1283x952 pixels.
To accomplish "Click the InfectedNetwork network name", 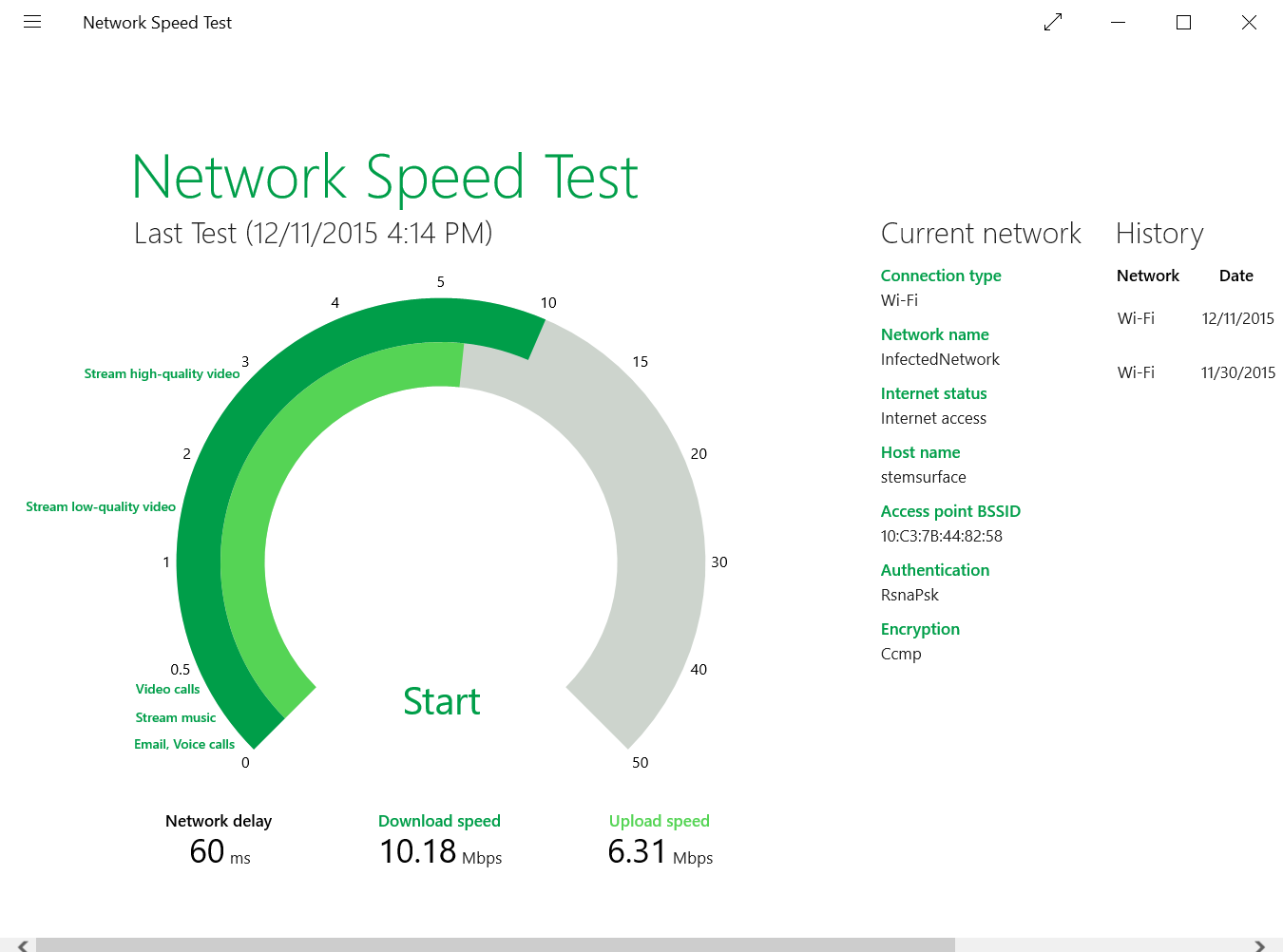I will (939, 359).
